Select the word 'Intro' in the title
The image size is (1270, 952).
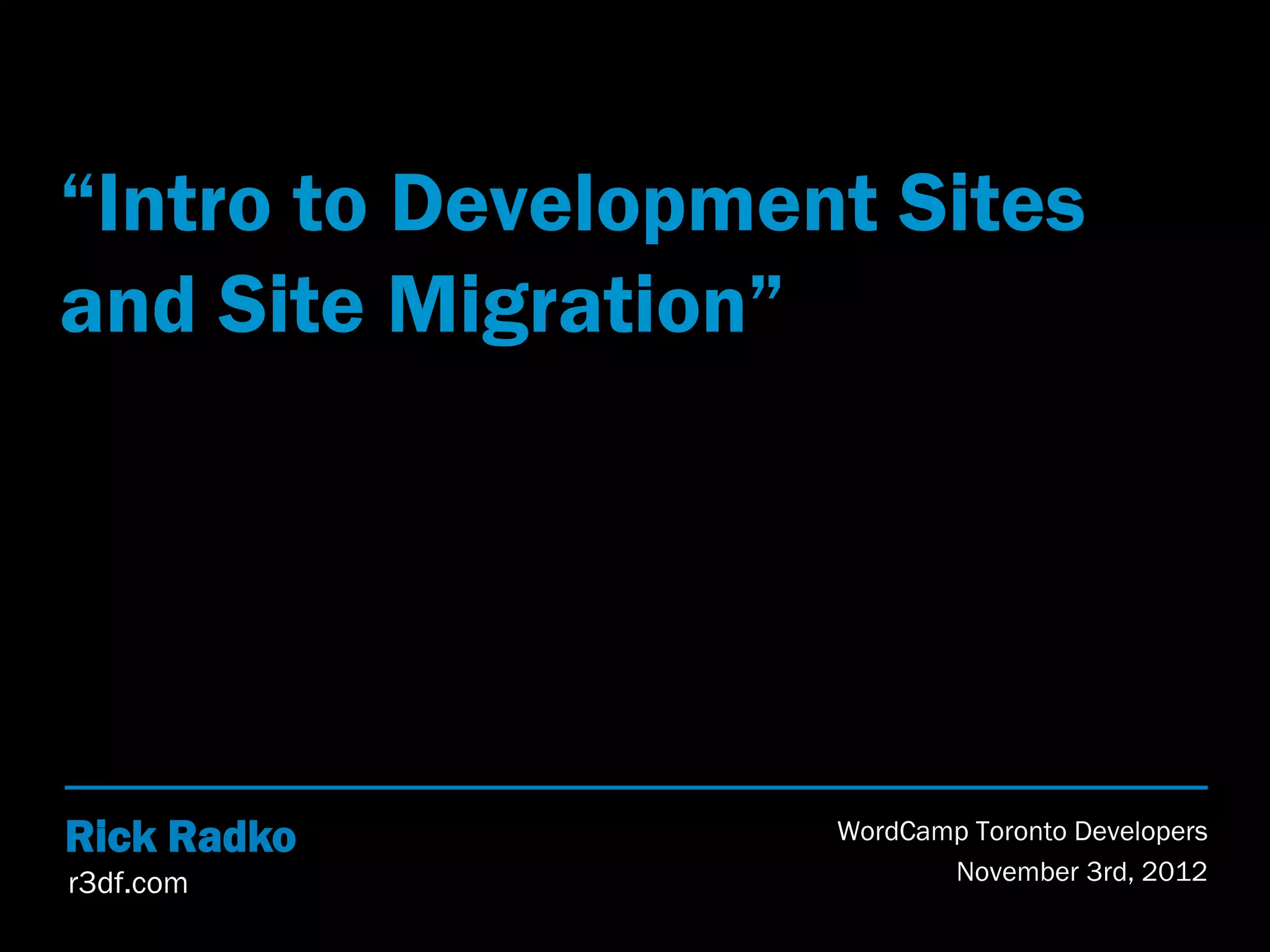tap(184, 203)
